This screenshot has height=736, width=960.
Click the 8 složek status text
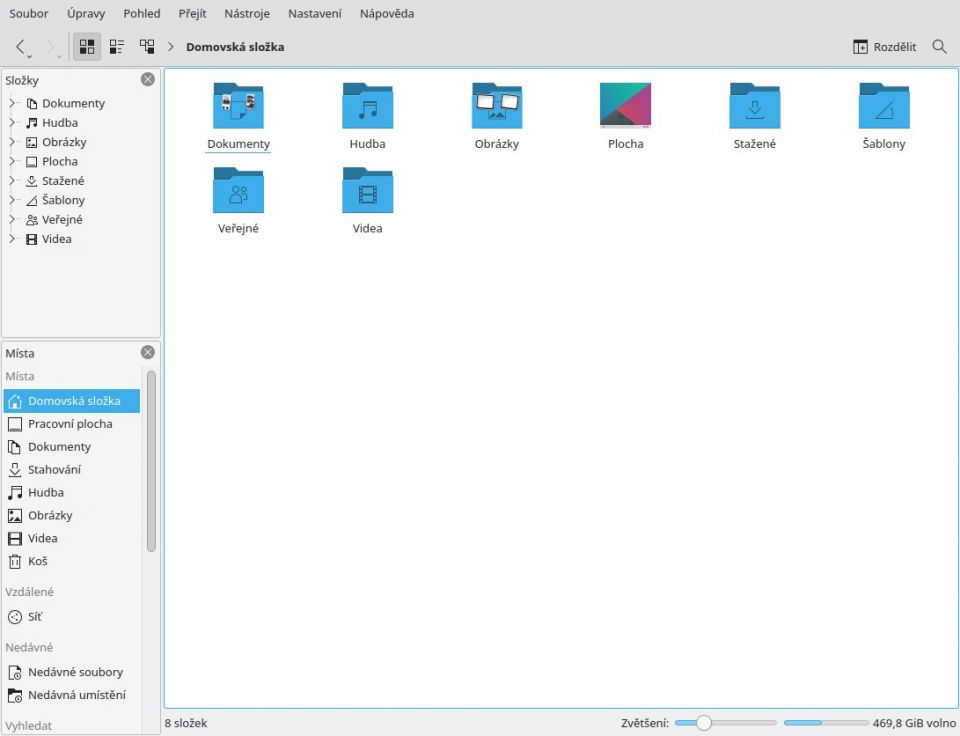[186, 723]
